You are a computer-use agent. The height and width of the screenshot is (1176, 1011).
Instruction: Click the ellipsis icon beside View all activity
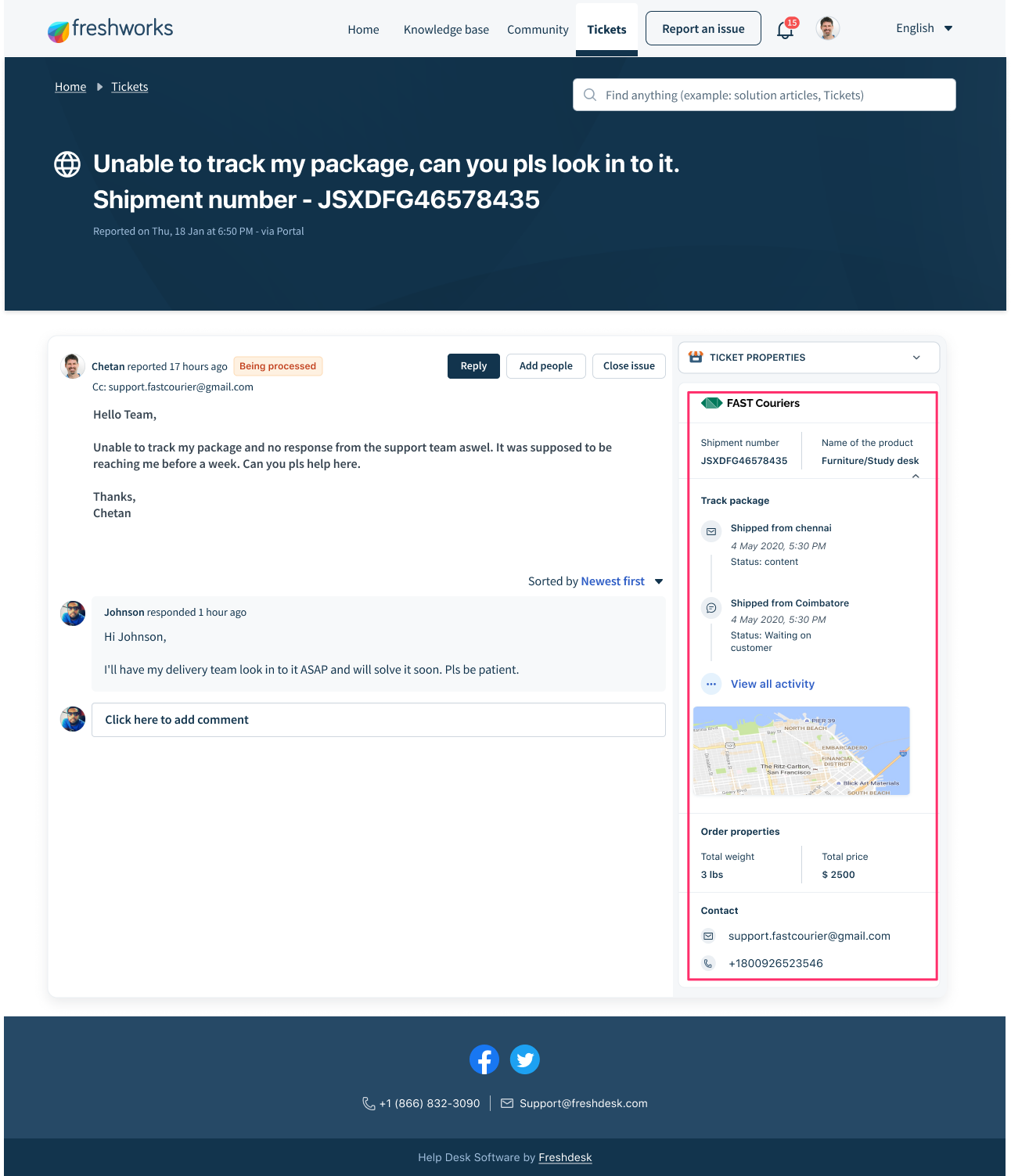click(x=711, y=684)
